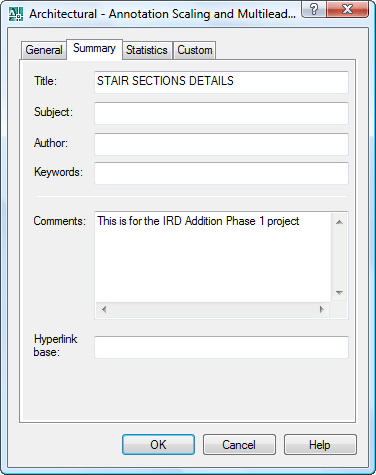This screenshot has height=475, width=376.
Task: Open the Help button
Action: click(320, 444)
